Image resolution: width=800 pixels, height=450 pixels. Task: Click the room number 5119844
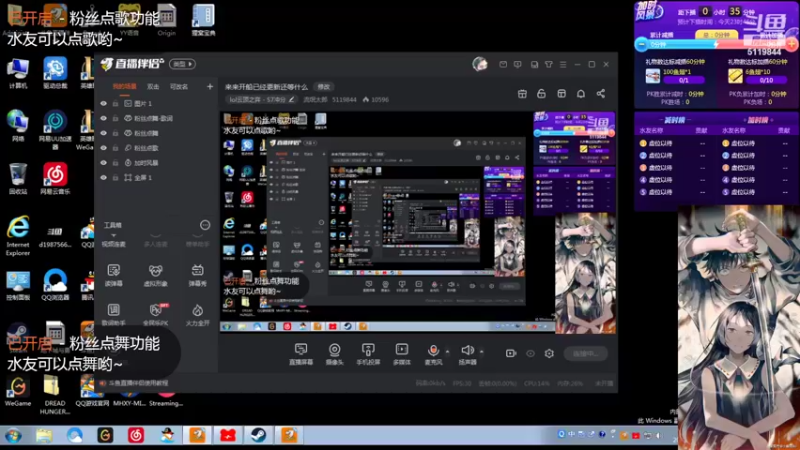[344, 99]
